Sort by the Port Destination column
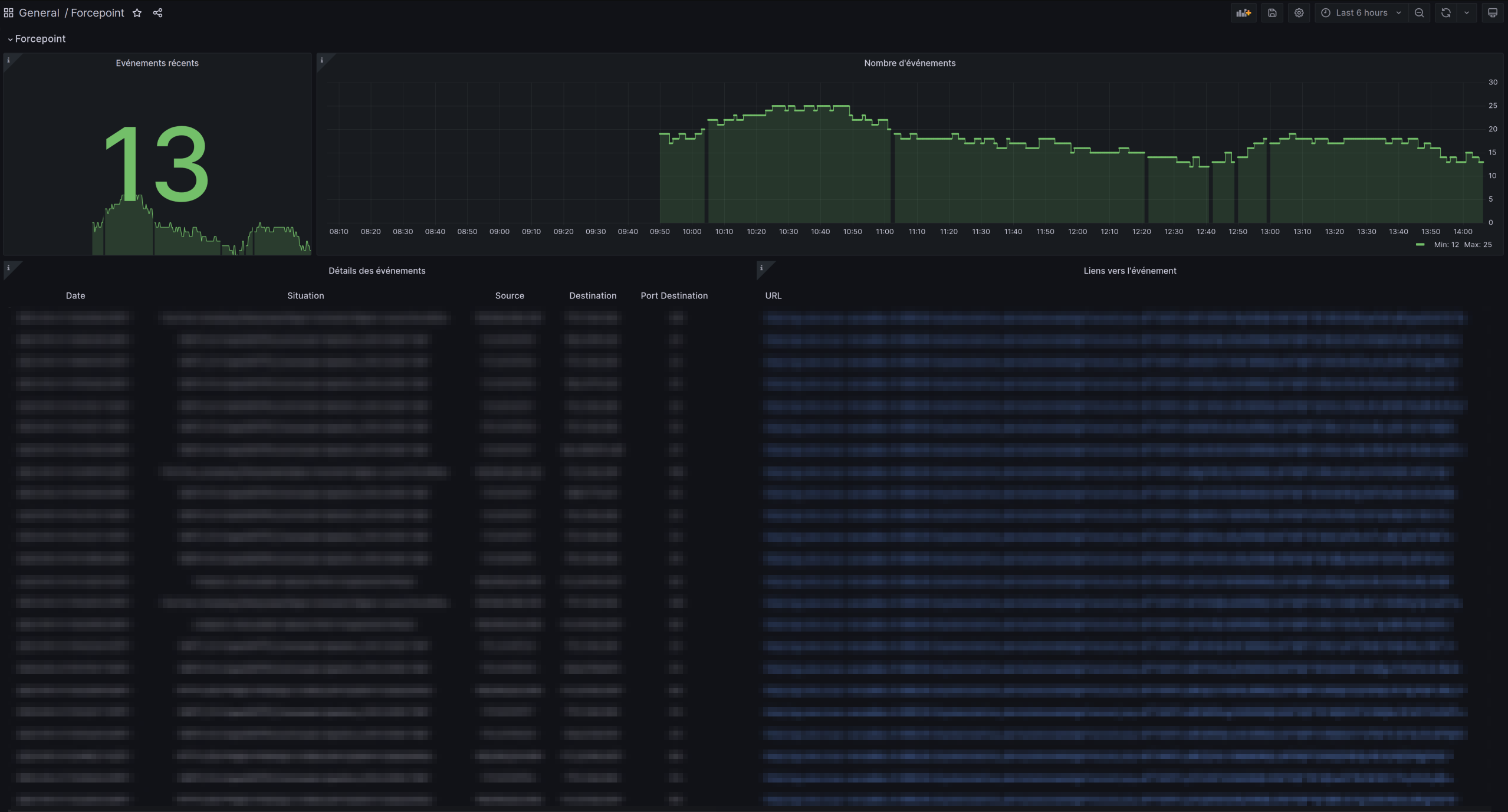 click(x=674, y=295)
